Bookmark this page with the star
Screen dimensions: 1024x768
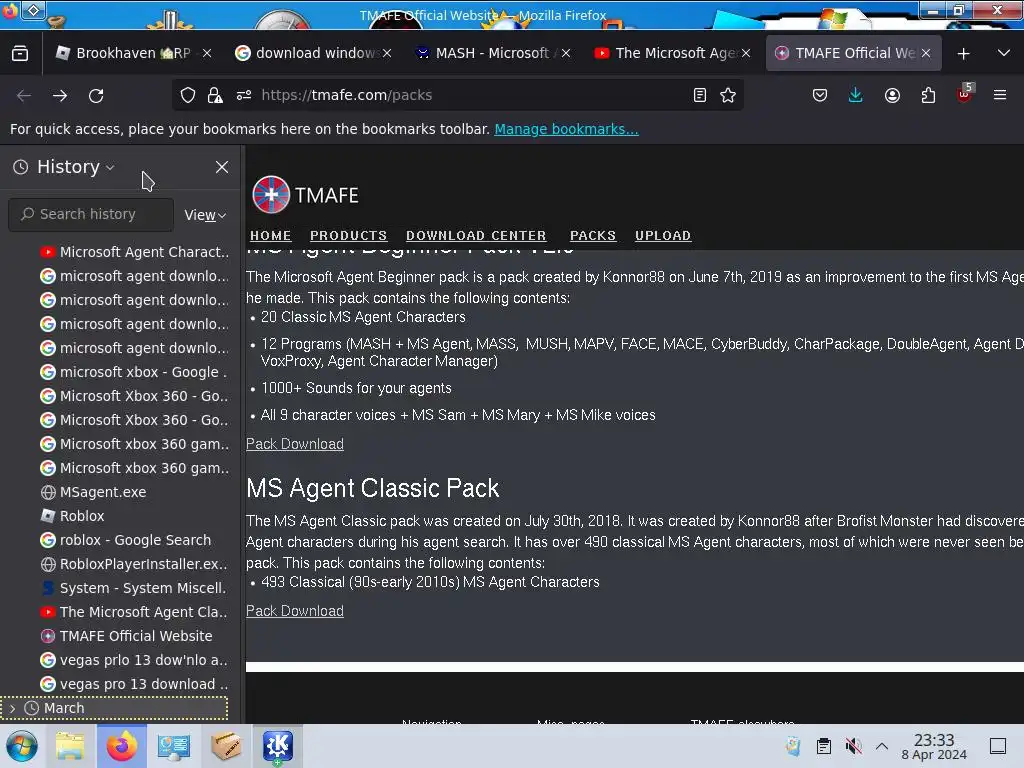coord(728,95)
